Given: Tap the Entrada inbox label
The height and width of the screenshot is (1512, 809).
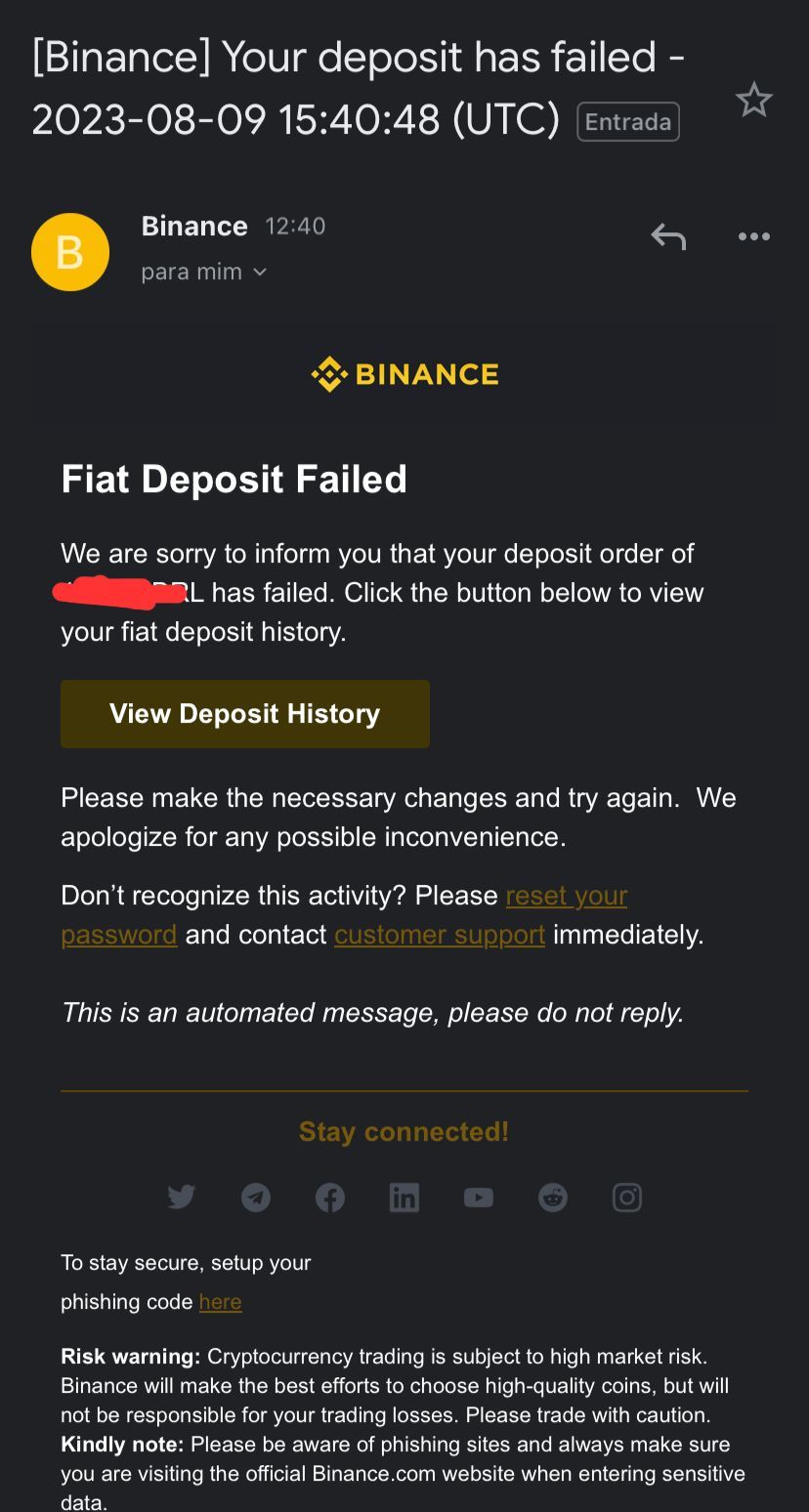Looking at the screenshot, I should tap(628, 122).
